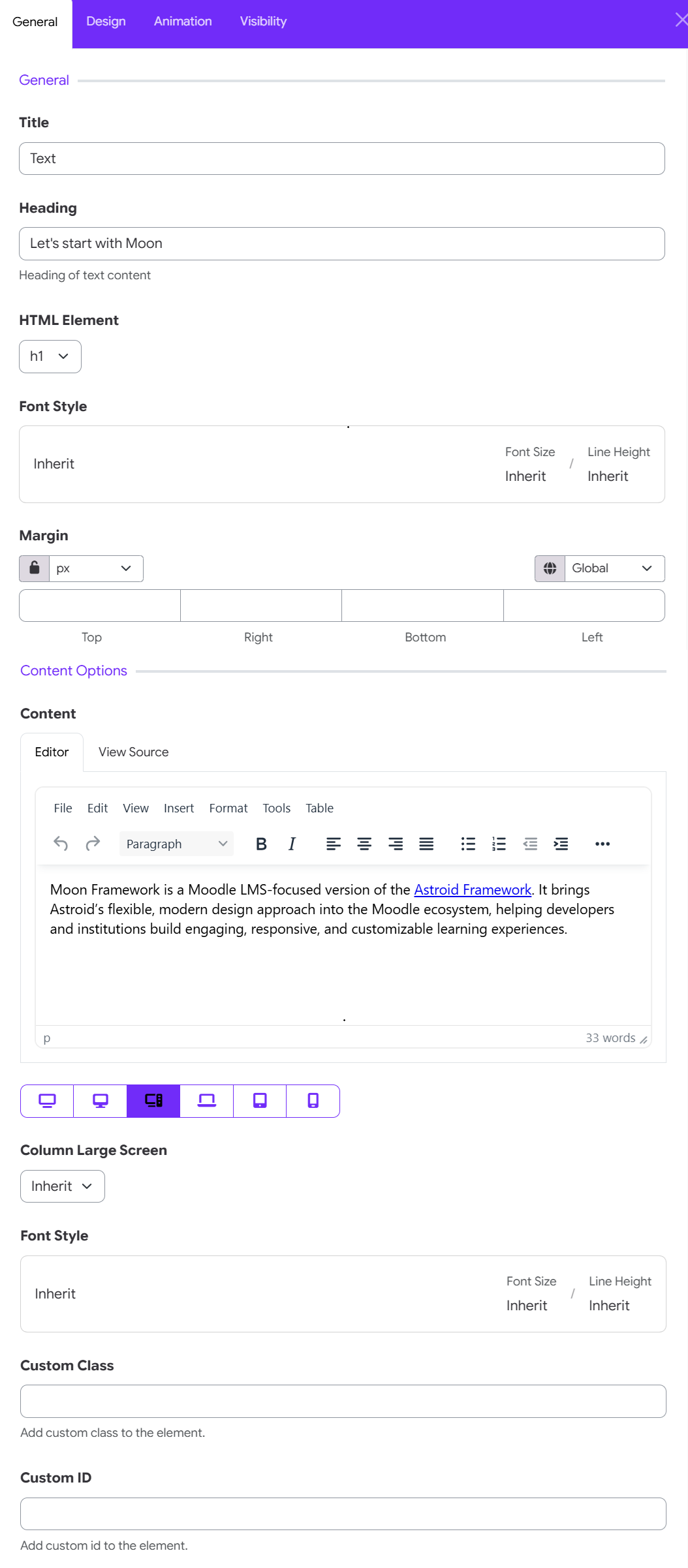Screen dimensions: 688x1568
Task: Open the Tools menu in the editor
Action: pyautogui.click(x=277, y=808)
